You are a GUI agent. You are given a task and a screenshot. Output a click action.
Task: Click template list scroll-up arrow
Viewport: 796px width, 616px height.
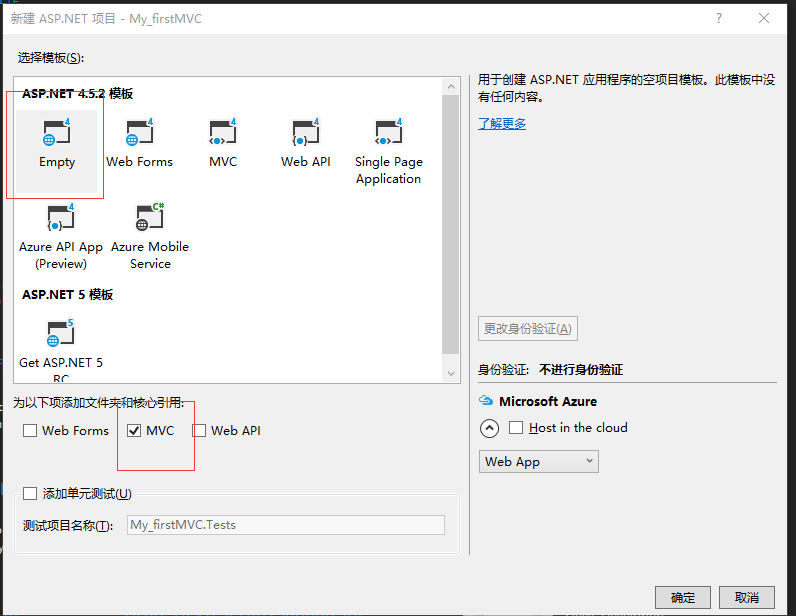coord(451,87)
